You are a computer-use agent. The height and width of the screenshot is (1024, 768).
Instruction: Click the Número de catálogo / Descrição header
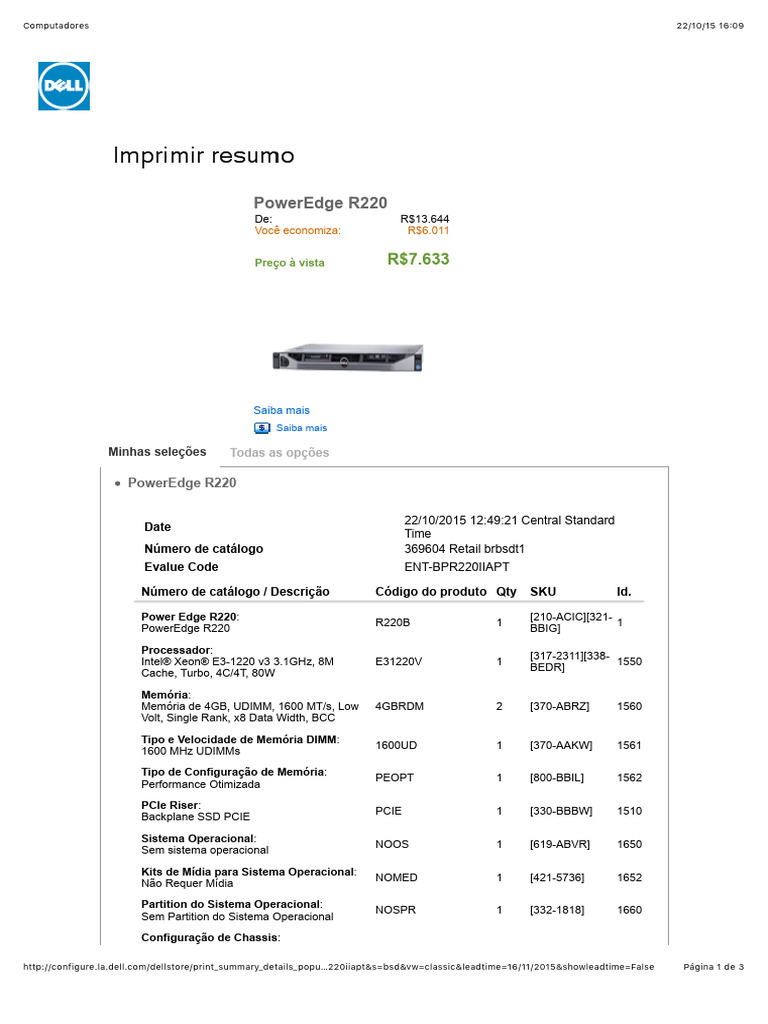click(x=235, y=592)
